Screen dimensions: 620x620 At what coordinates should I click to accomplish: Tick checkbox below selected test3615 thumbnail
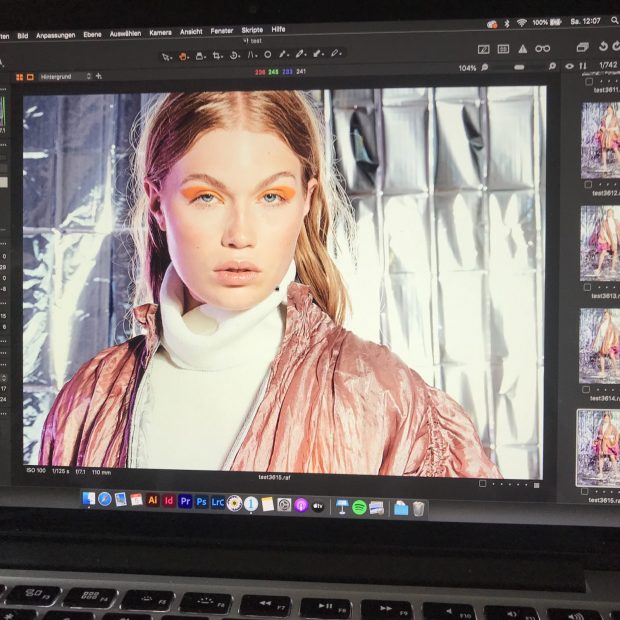[585, 492]
